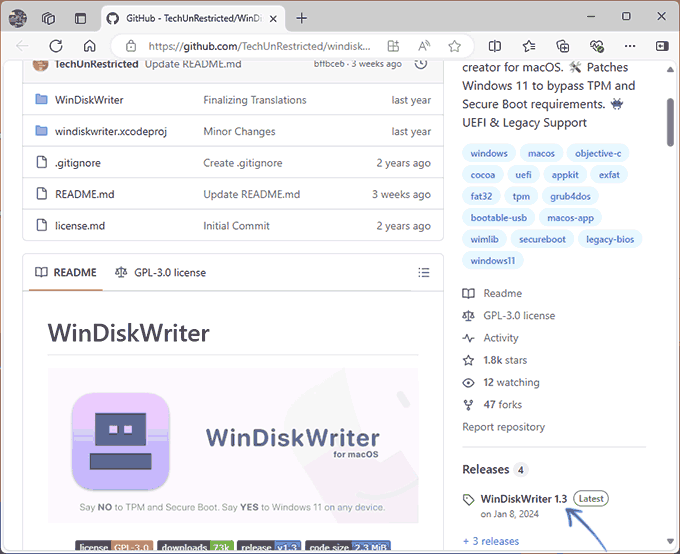Open the split screen view
The width and height of the screenshot is (680, 554).
tap(495, 46)
